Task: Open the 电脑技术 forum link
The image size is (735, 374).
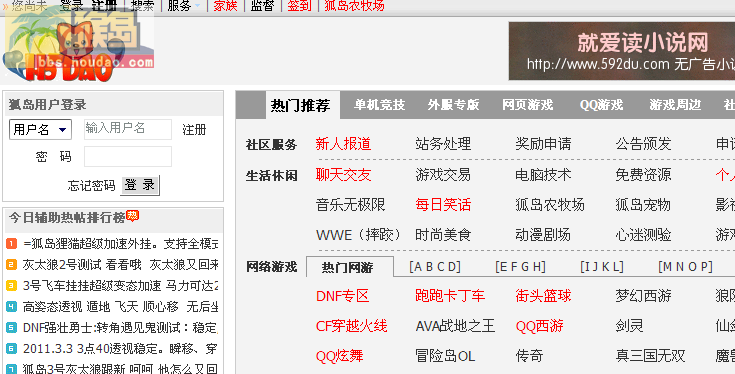Action: point(543,175)
